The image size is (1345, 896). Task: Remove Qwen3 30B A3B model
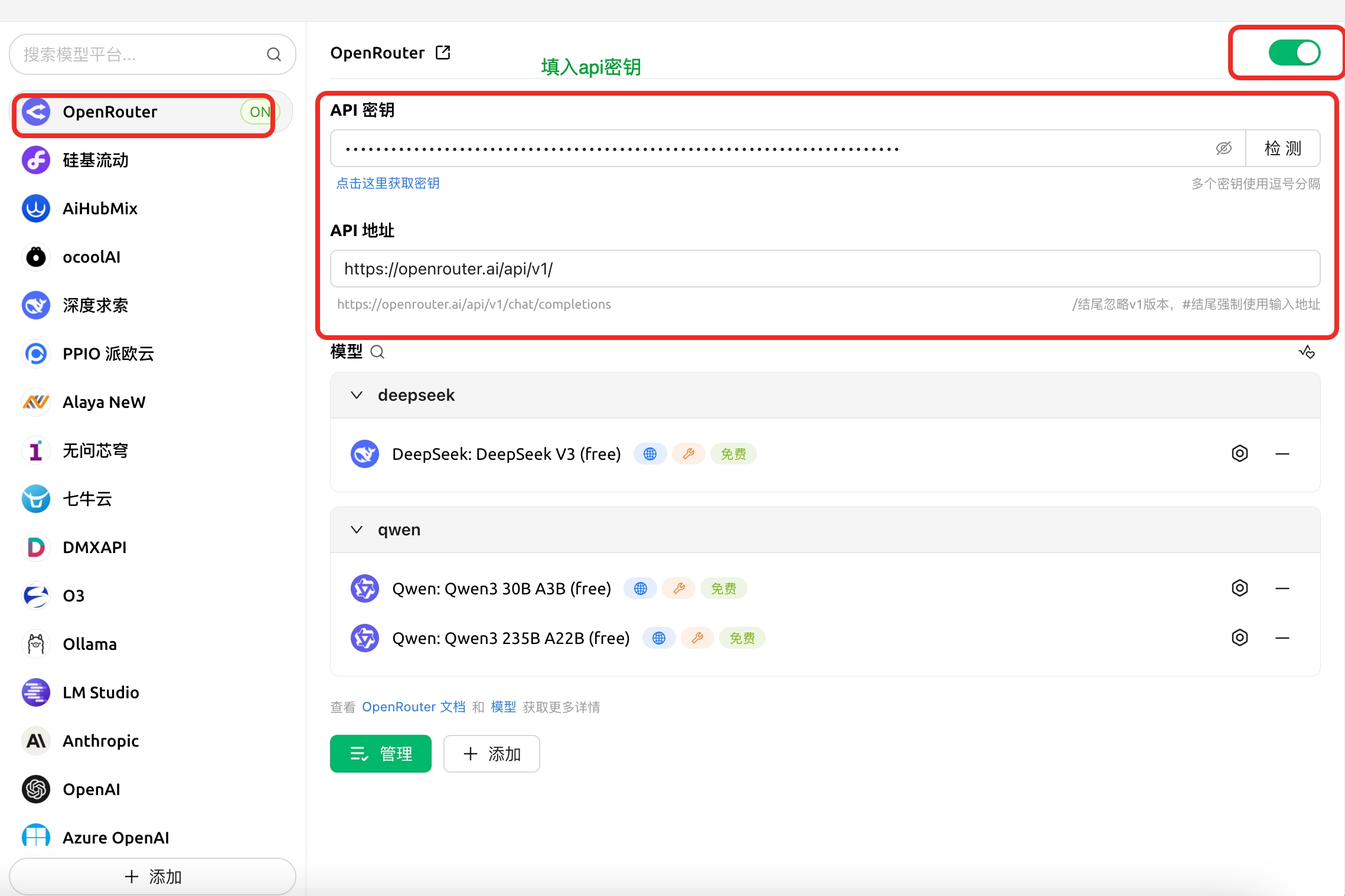click(x=1282, y=588)
